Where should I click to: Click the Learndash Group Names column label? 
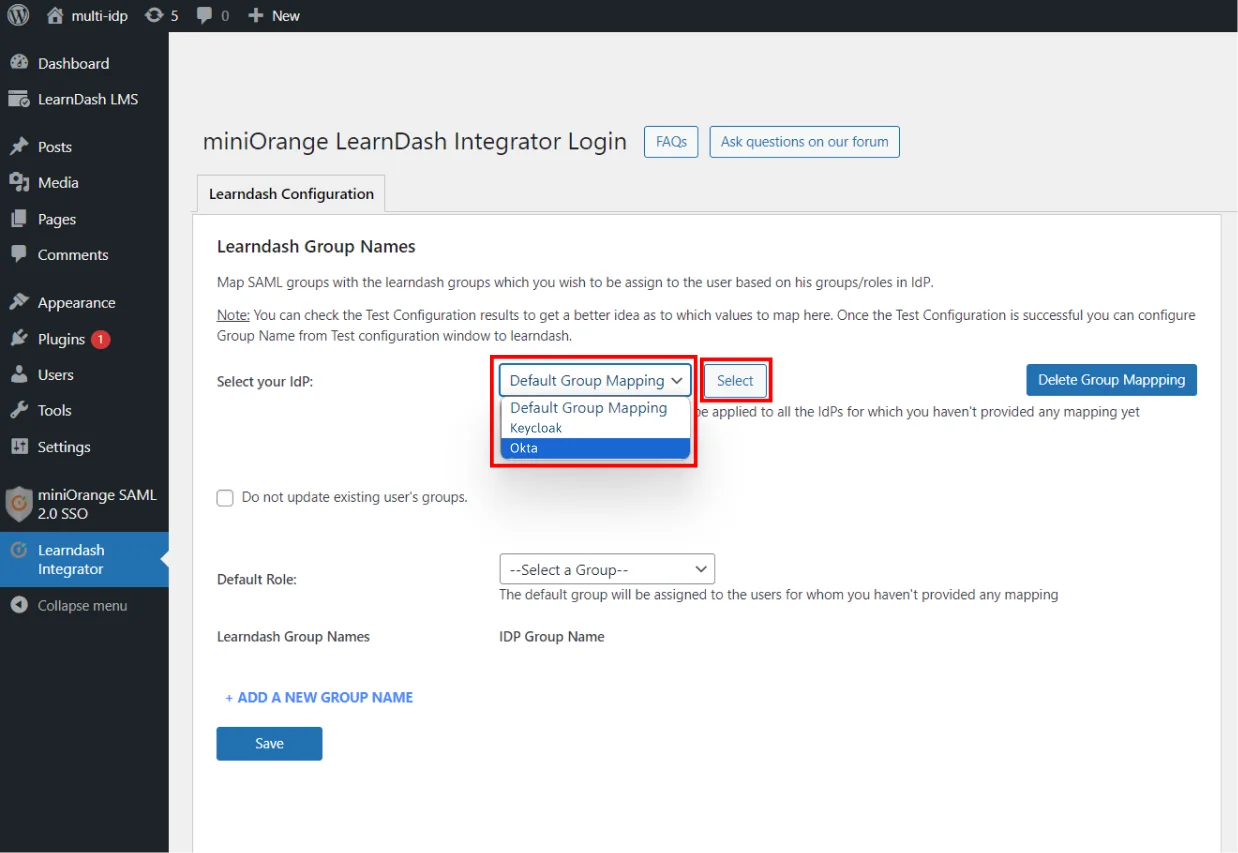(x=293, y=636)
